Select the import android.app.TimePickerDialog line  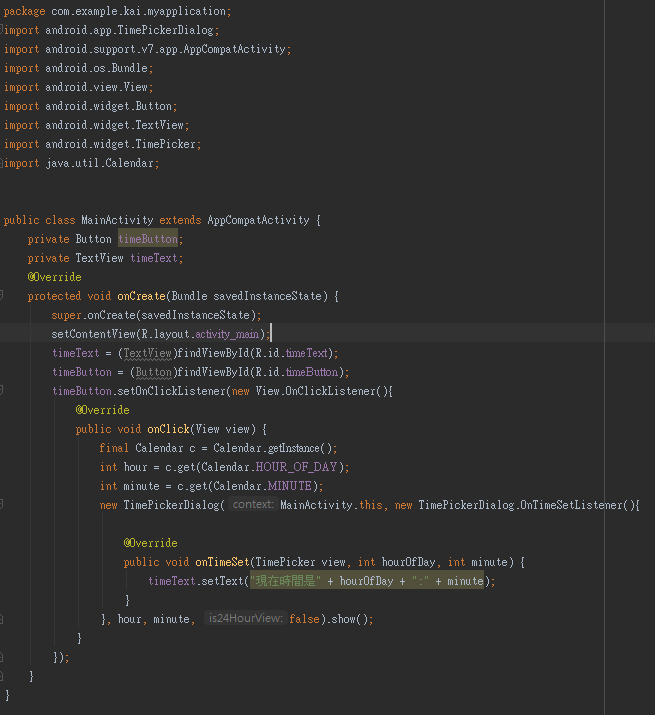(111, 30)
